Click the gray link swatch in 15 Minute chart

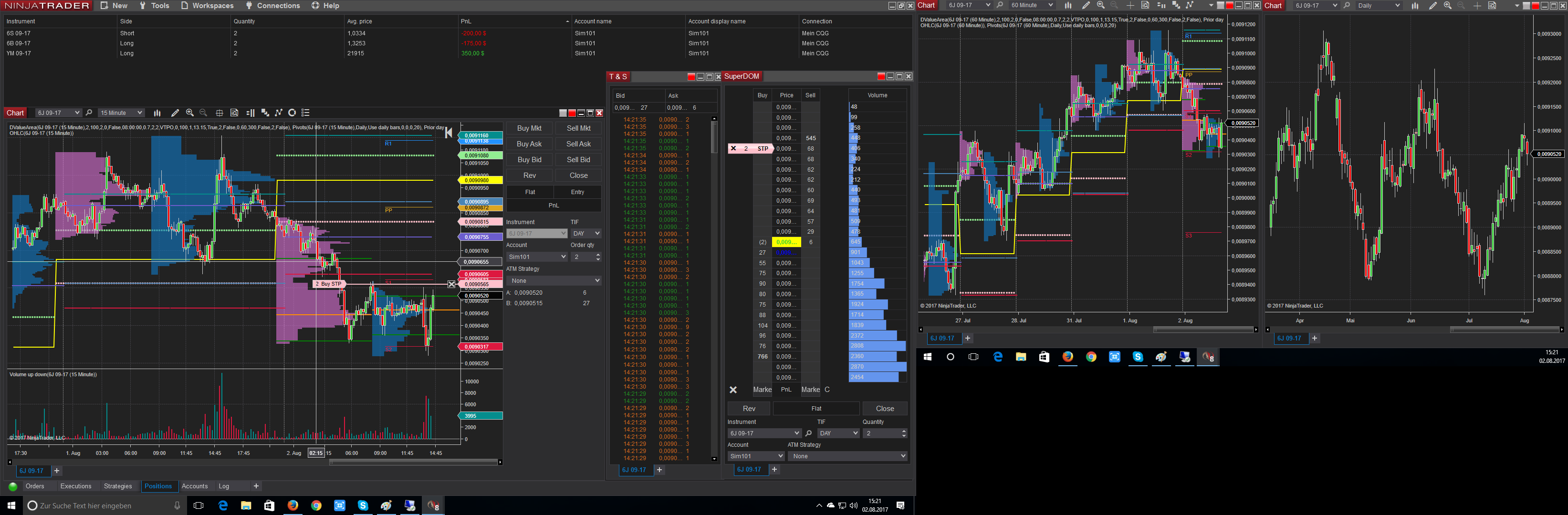[x=563, y=113]
